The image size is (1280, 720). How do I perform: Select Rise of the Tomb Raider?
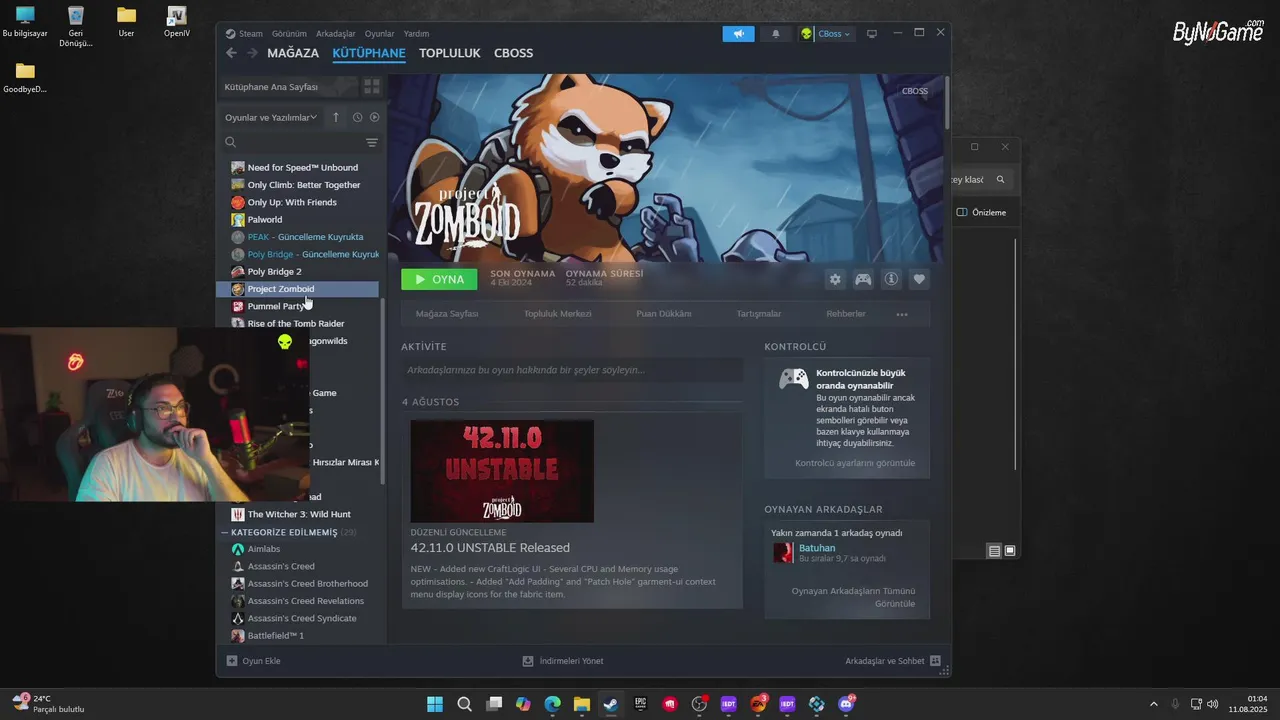click(x=296, y=324)
